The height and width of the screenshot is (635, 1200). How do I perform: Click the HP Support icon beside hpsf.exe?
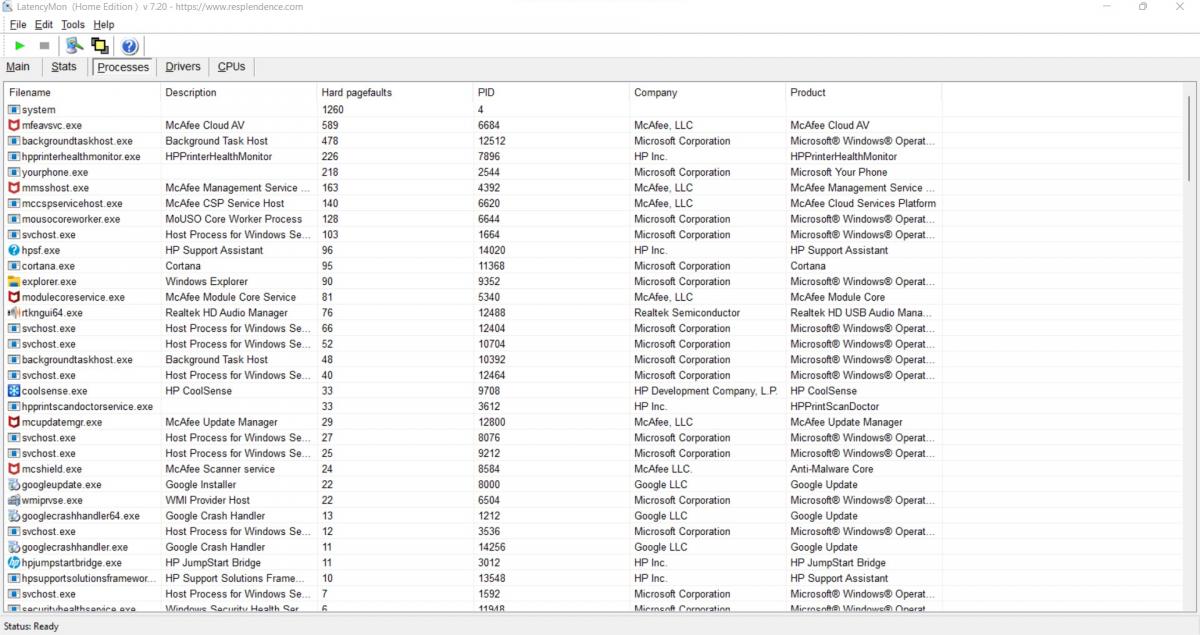tap(14, 251)
